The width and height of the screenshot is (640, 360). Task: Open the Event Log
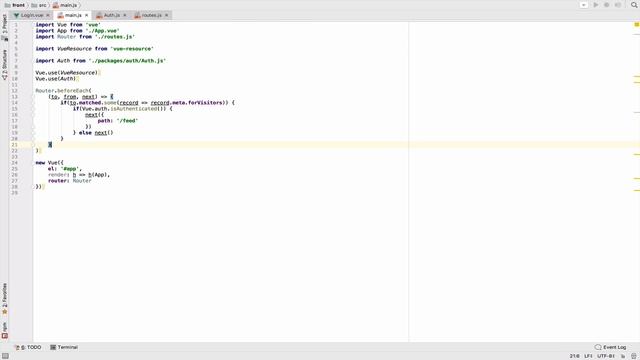611,347
